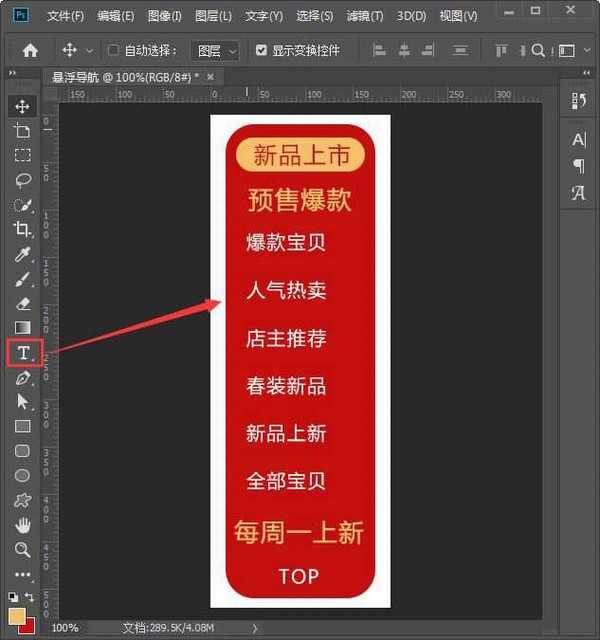Uncheck the 显示变换控件 checkbox

(262, 50)
